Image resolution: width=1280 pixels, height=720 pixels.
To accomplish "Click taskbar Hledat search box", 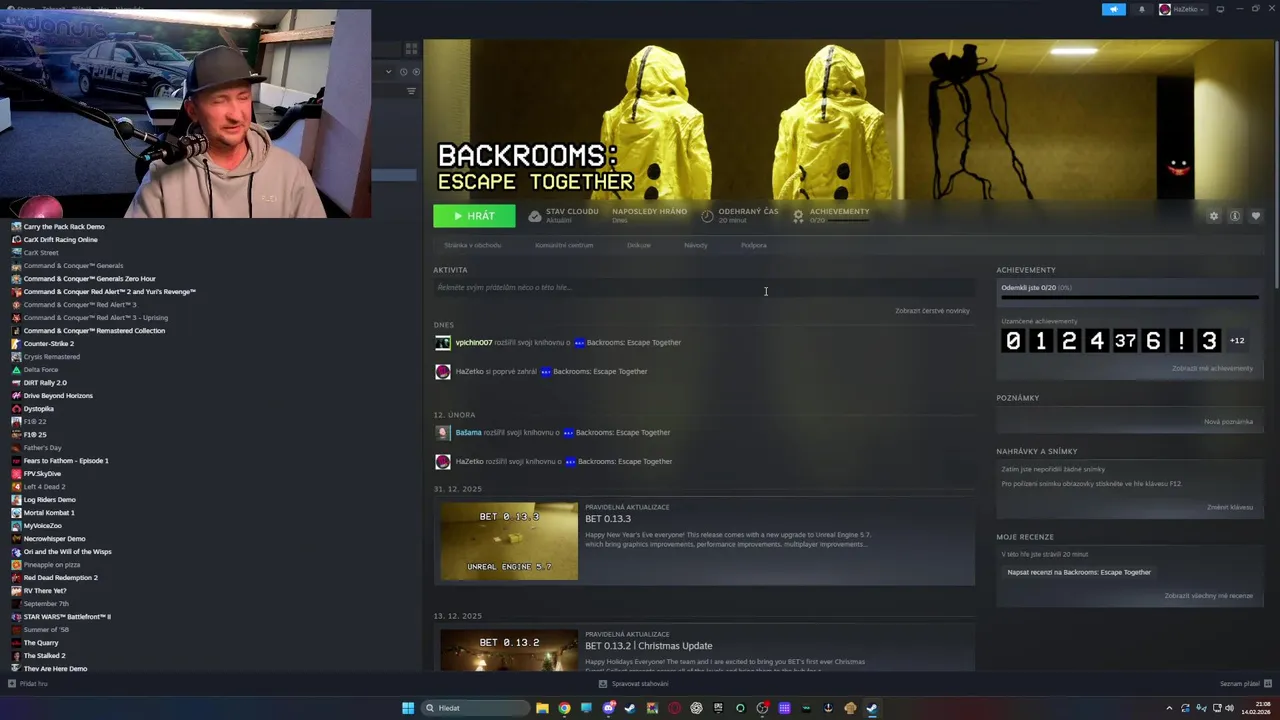I will point(476,708).
